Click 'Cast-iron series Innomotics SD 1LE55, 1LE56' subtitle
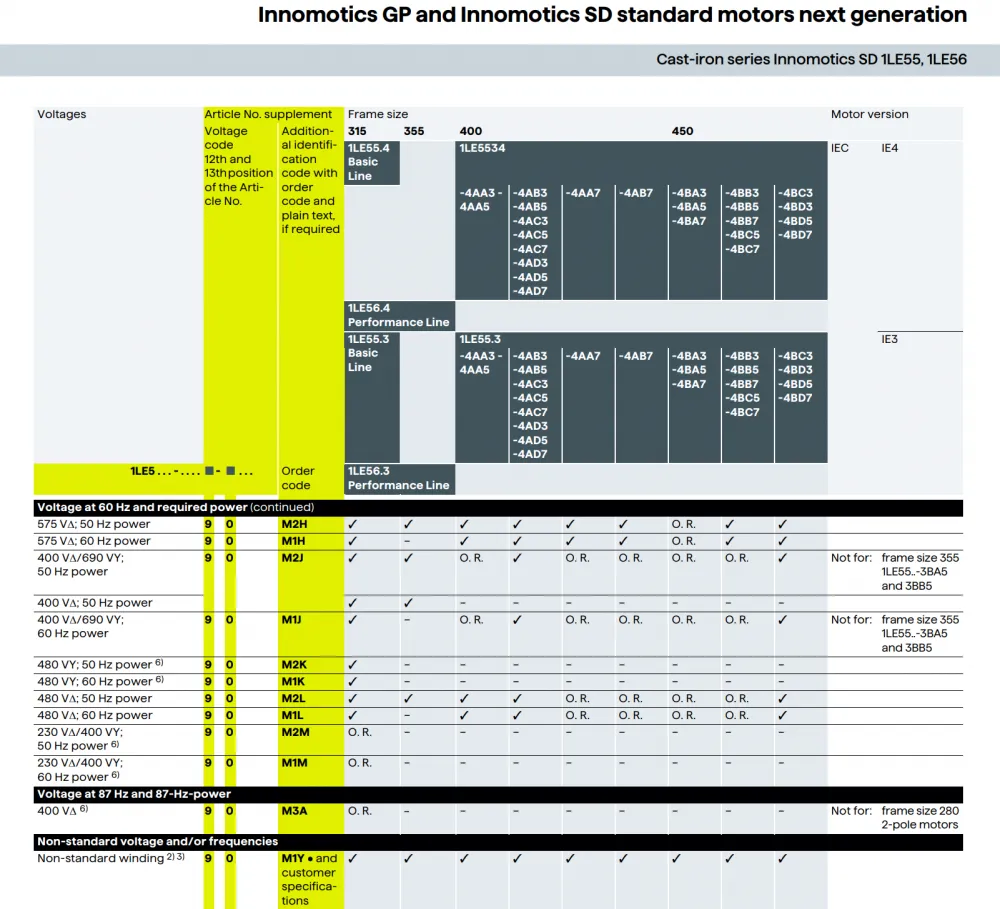 tap(811, 60)
